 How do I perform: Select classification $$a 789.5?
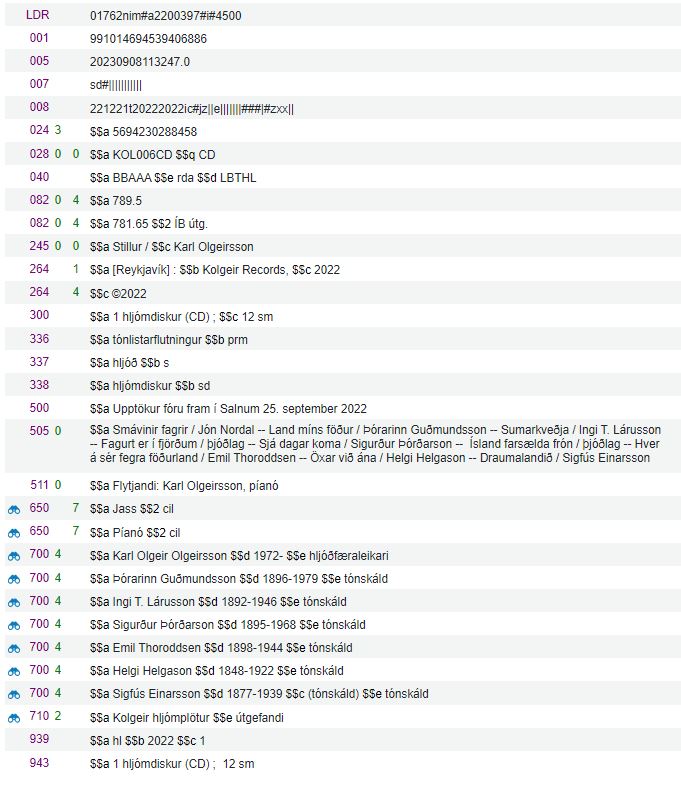point(116,201)
